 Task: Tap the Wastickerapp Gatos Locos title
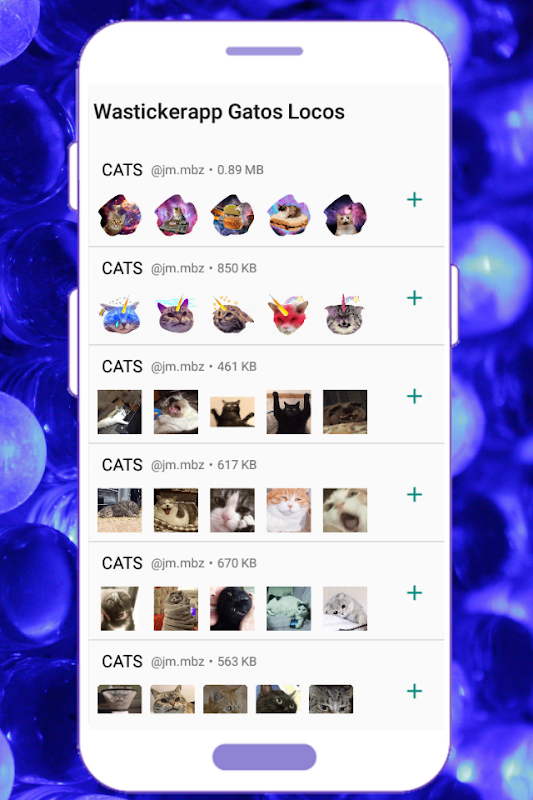pos(219,112)
